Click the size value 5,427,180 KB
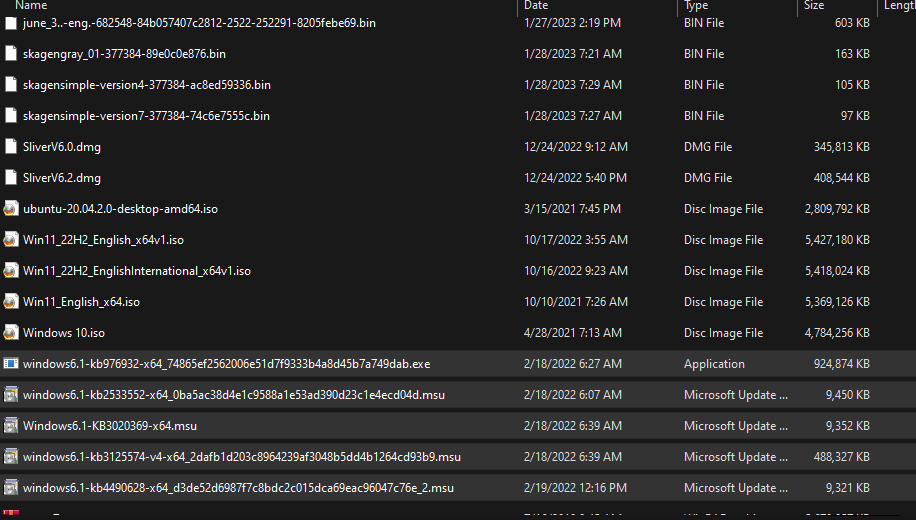Viewport: 916px width, 520px height. point(837,240)
